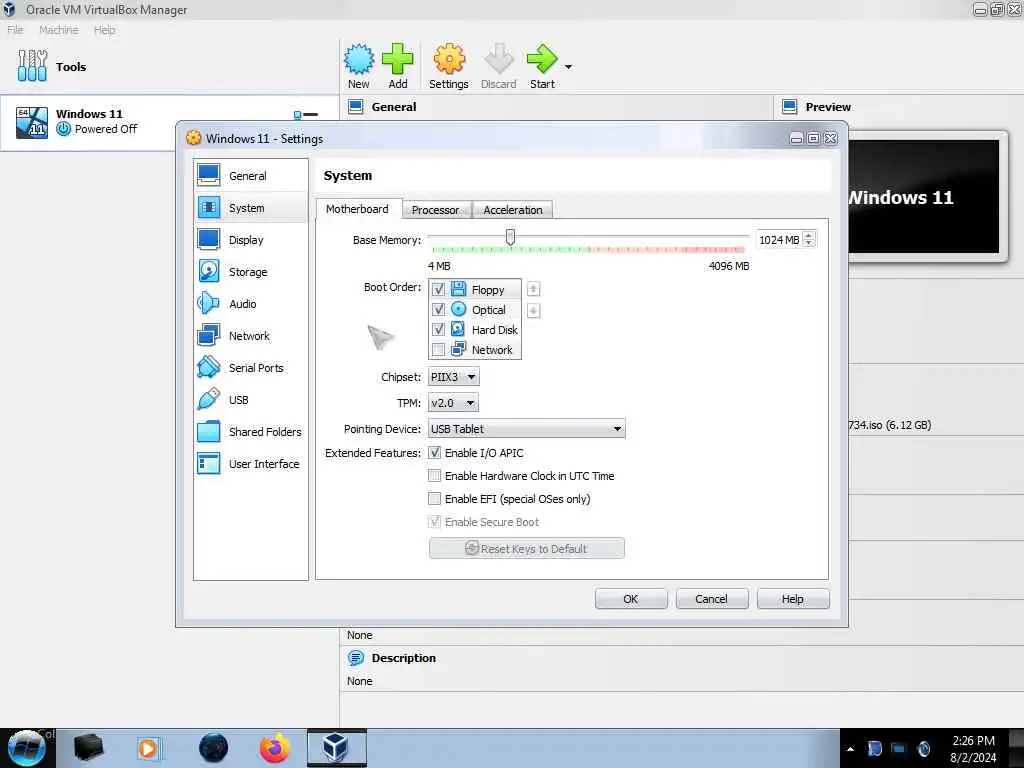Enable Hardware Clock in UTC Time
Image resolution: width=1024 pixels, height=768 pixels.
tap(434, 475)
